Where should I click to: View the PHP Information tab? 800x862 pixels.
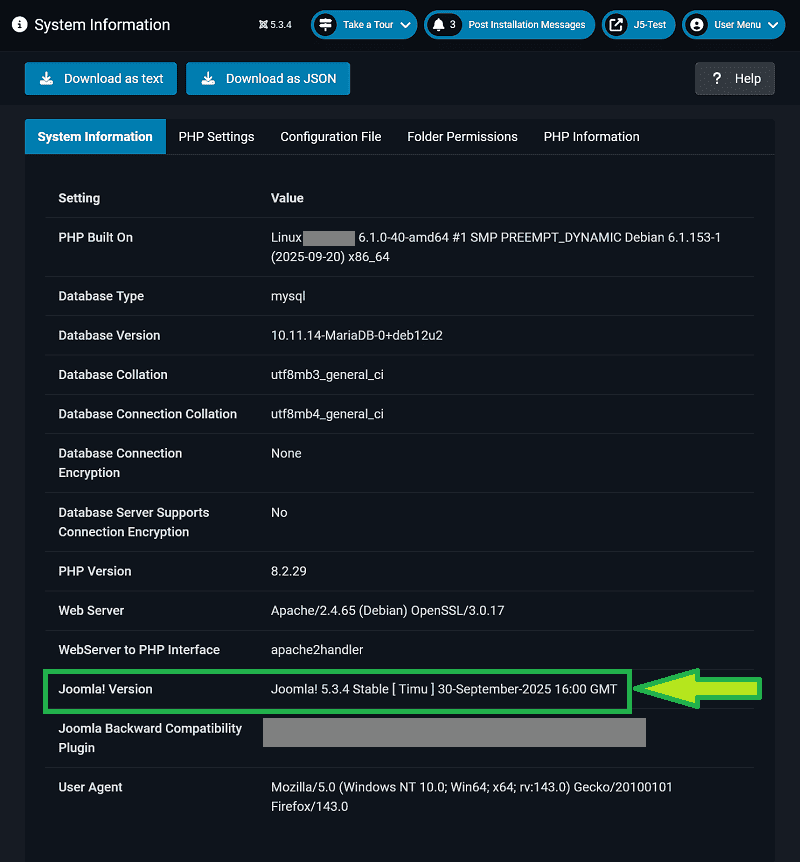[x=591, y=137]
